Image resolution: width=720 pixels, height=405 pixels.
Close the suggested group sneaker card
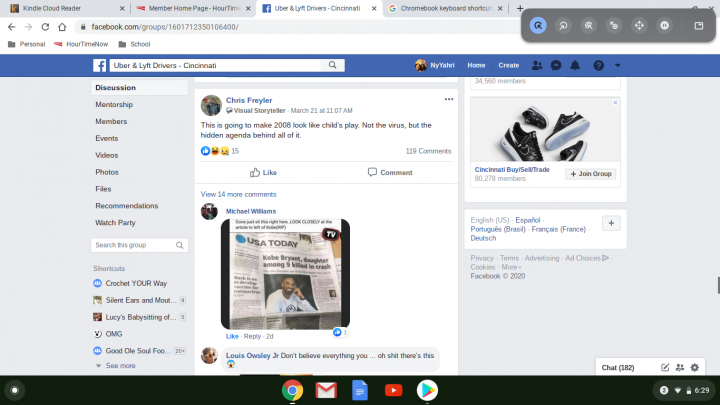pos(615,102)
